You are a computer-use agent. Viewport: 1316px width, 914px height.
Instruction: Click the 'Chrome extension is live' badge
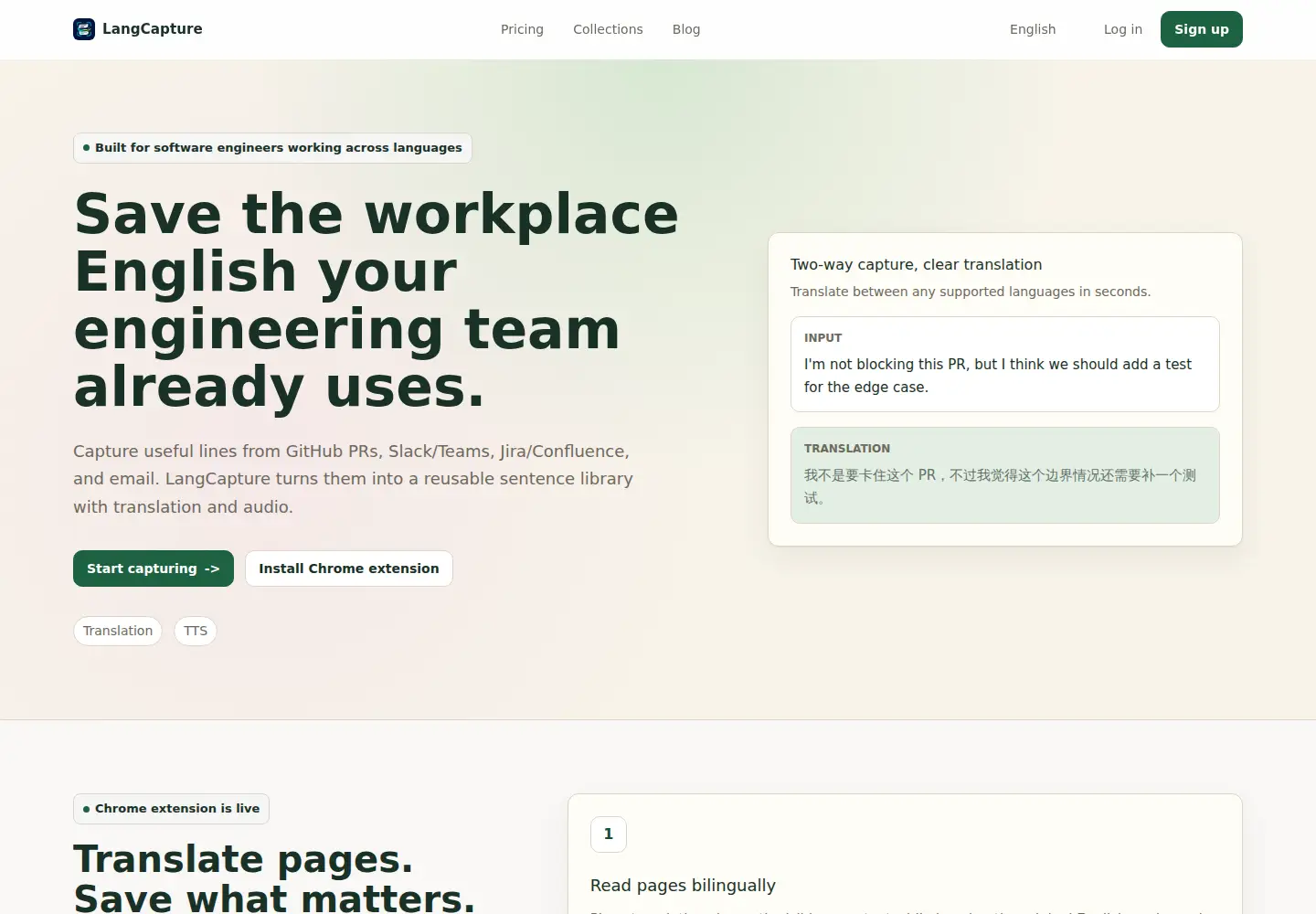(x=171, y=809)
